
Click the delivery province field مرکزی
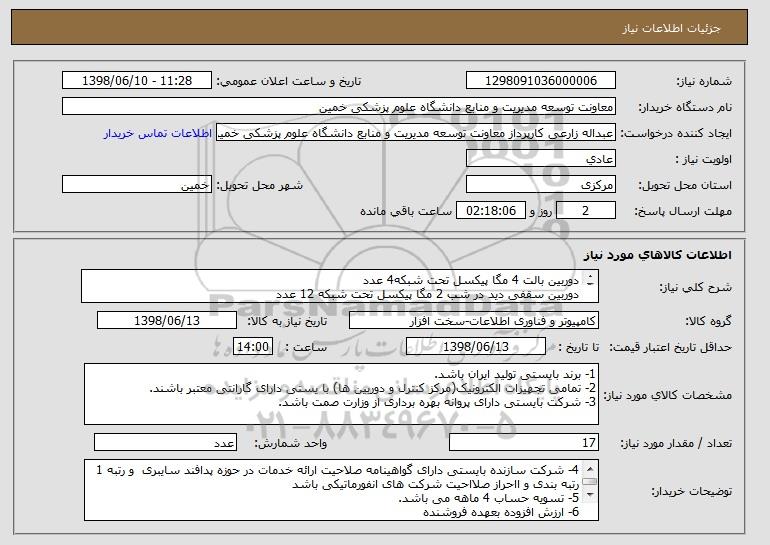tap(541, 185)
